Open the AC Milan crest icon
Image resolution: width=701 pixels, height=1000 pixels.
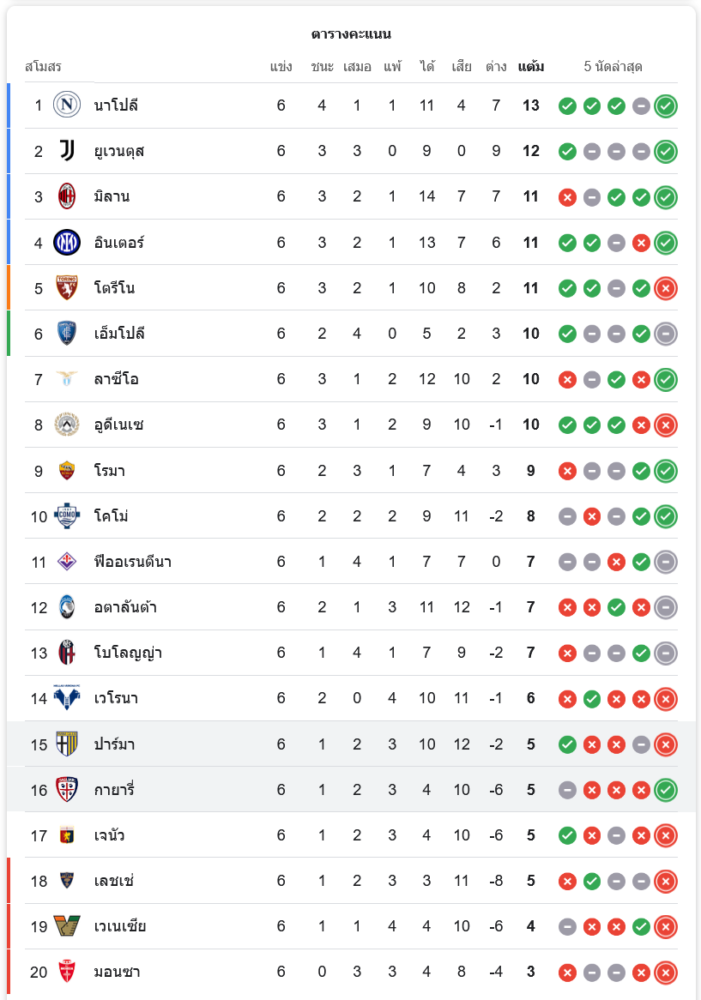click(67, 196)
